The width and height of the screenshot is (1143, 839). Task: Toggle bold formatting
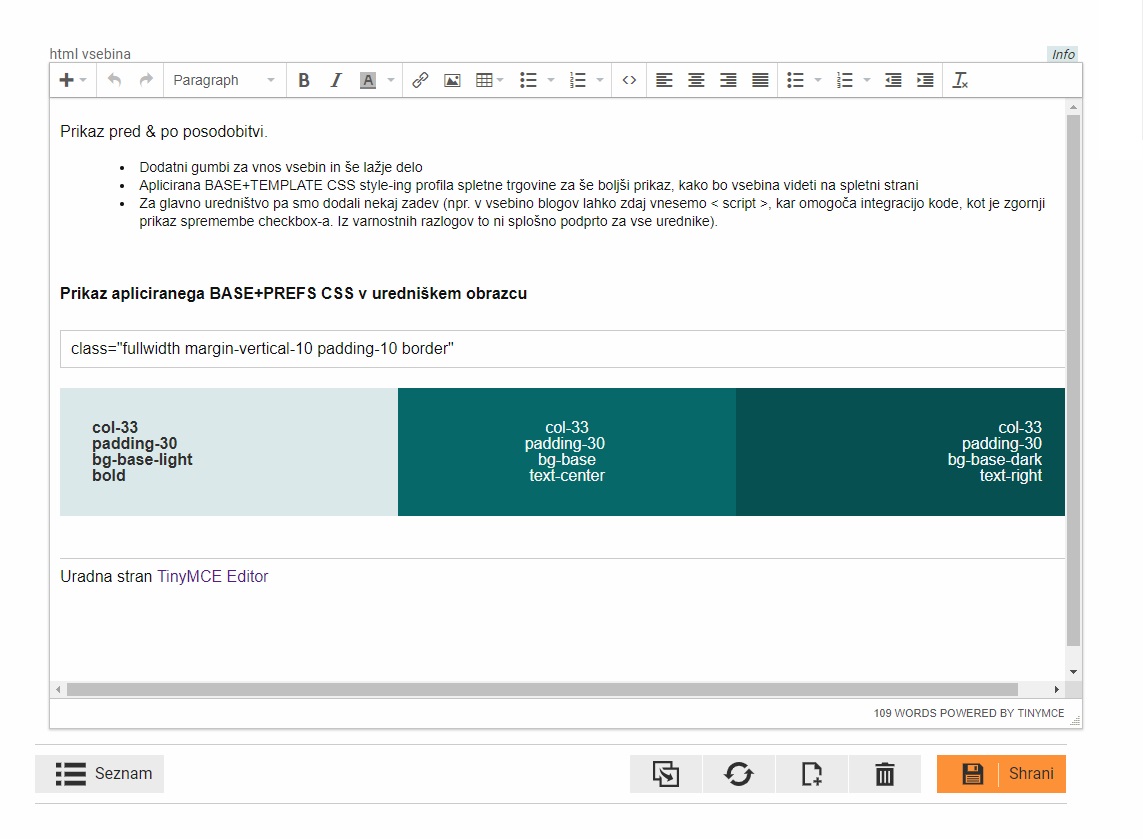coord(304,80)
